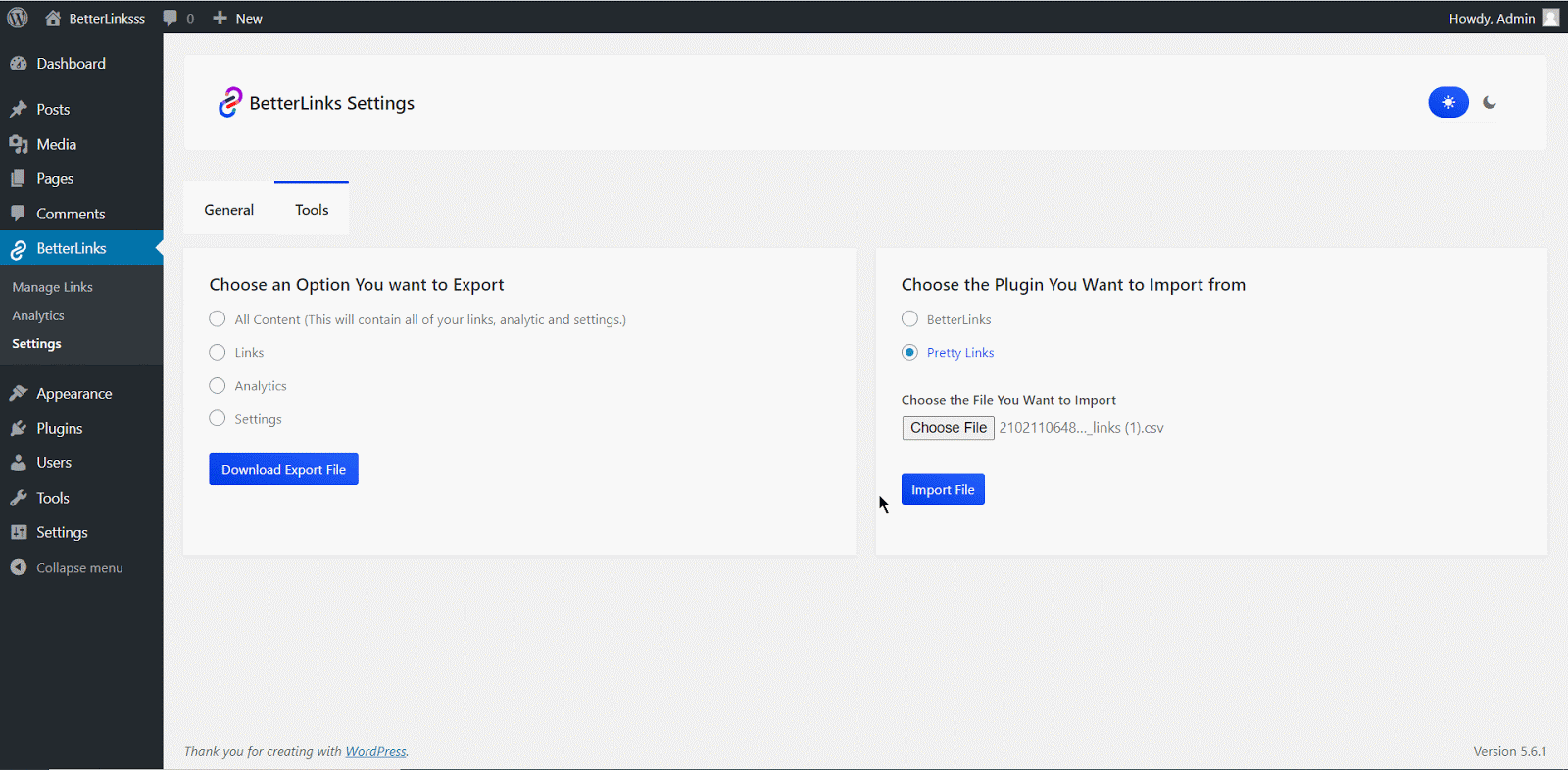
Task: Click the Import File button
Action: pyautogui.click(x=943, y=489)
